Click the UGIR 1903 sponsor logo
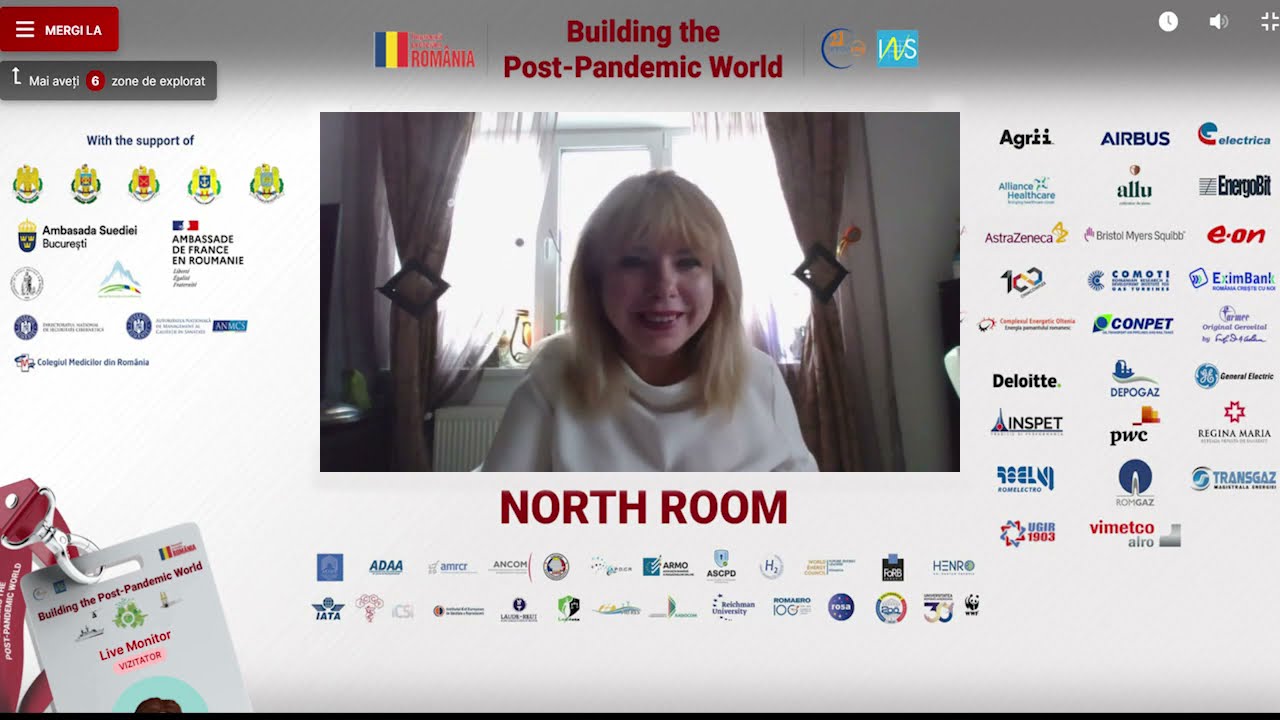 pos(1027,533)
